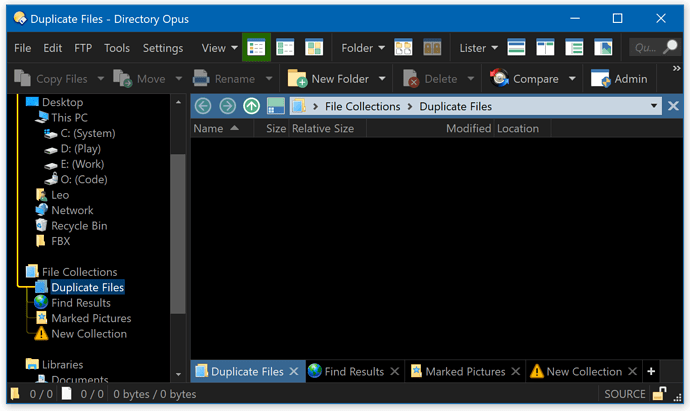Sort by Size column header

[271, 128]
